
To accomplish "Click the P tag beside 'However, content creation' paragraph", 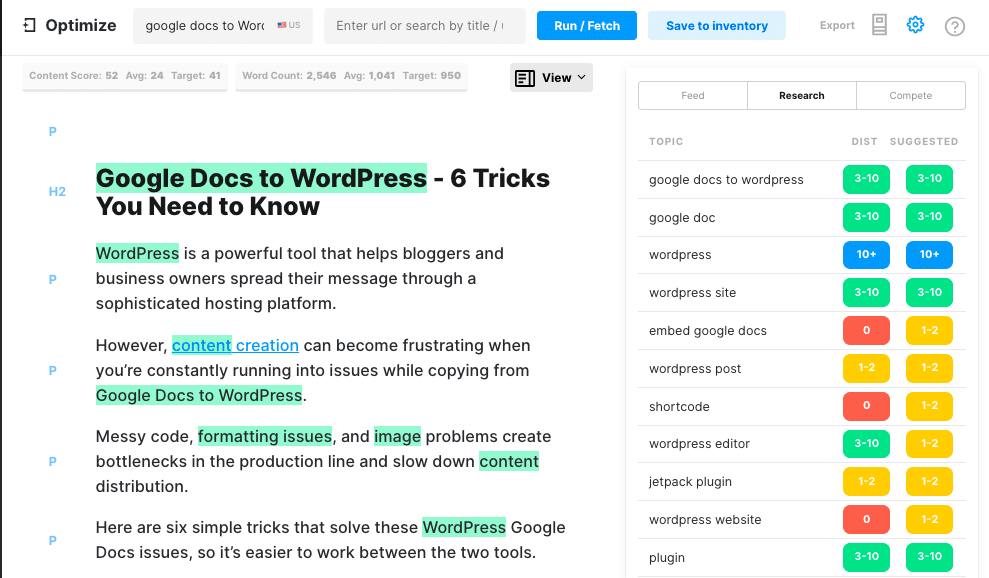I will [x=52, y=370].
